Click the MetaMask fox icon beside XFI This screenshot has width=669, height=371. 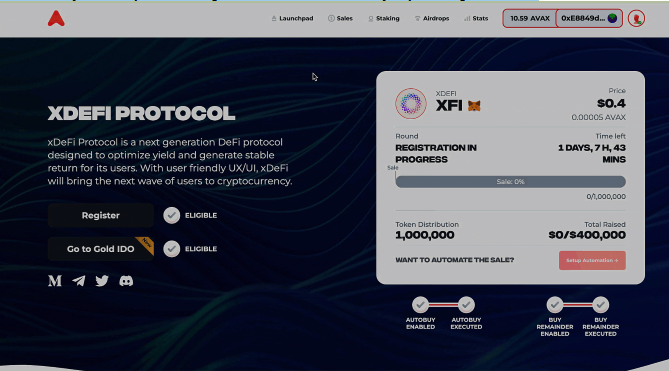474,105
